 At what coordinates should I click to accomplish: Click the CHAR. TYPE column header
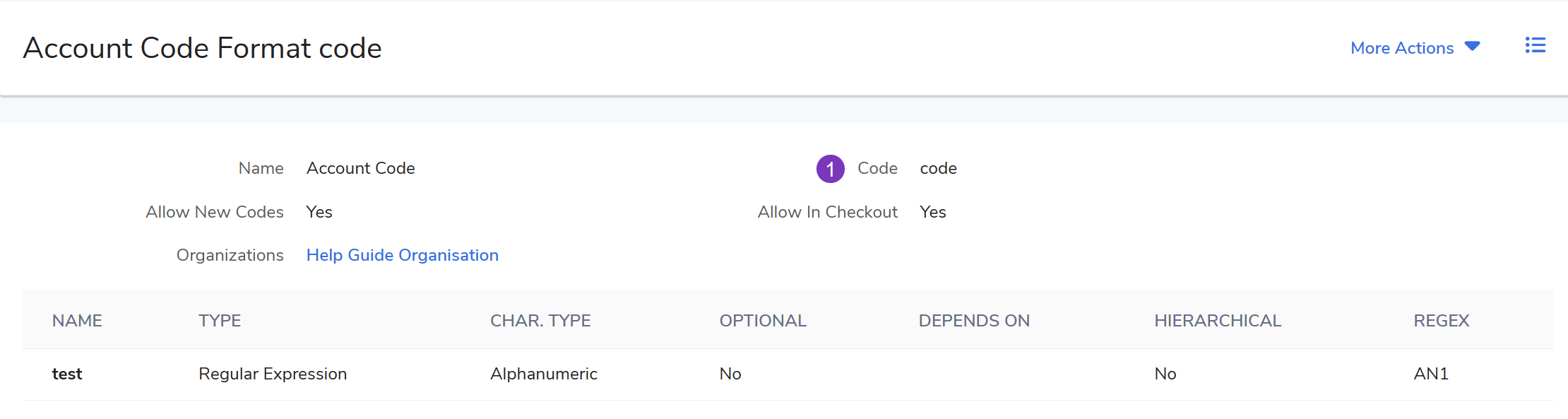click(x=540, y=321)
